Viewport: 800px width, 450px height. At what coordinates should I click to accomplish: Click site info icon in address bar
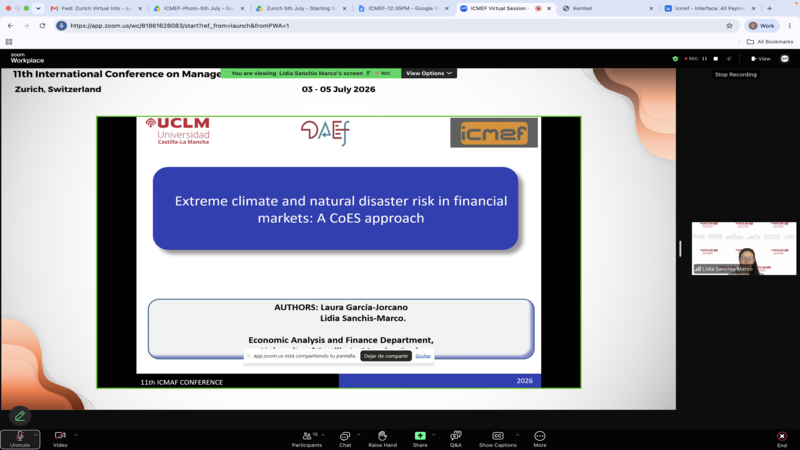pyautogui.click(x=61, y=26)
